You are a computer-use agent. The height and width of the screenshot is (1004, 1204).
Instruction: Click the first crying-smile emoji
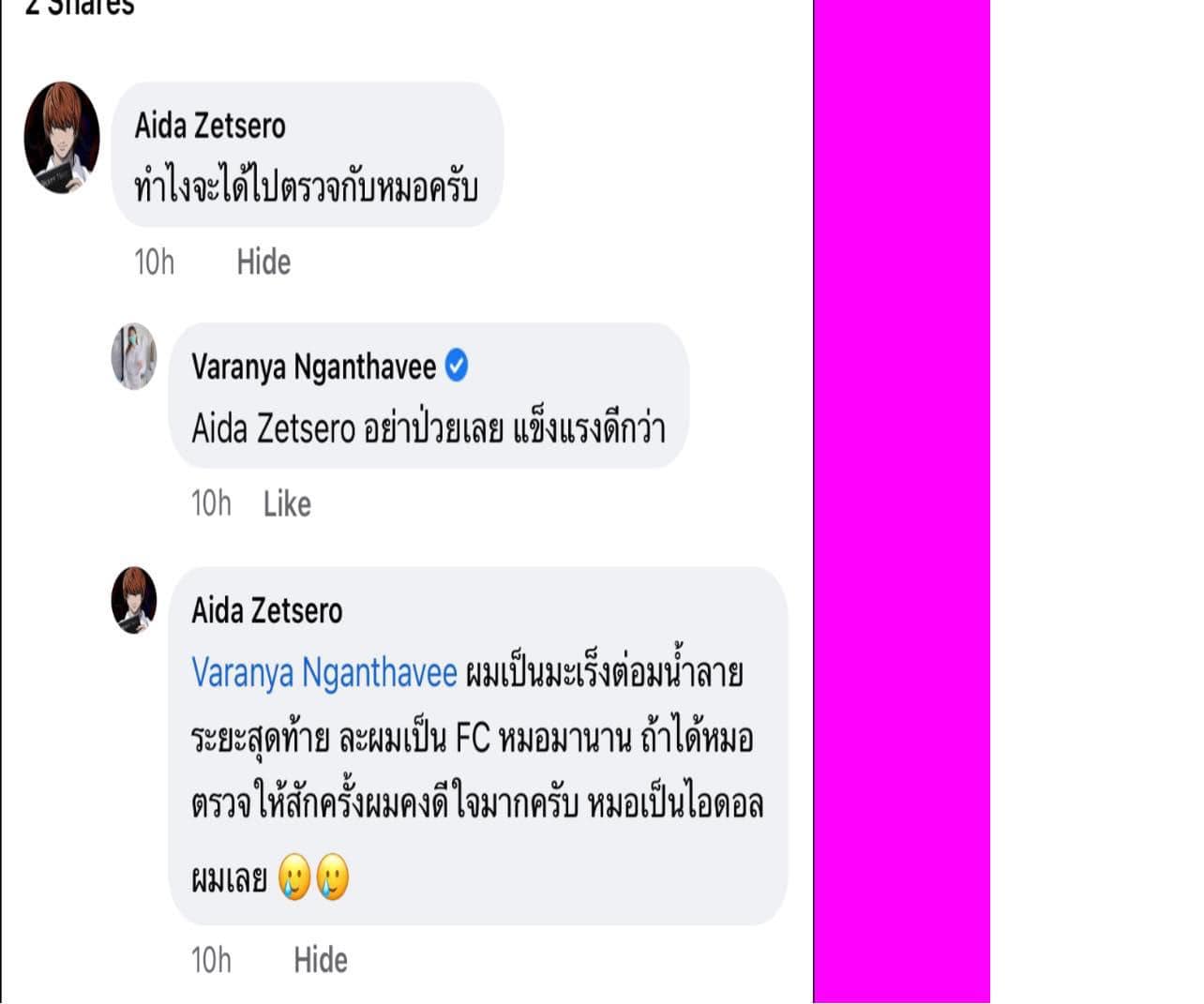tap(294, 877)
